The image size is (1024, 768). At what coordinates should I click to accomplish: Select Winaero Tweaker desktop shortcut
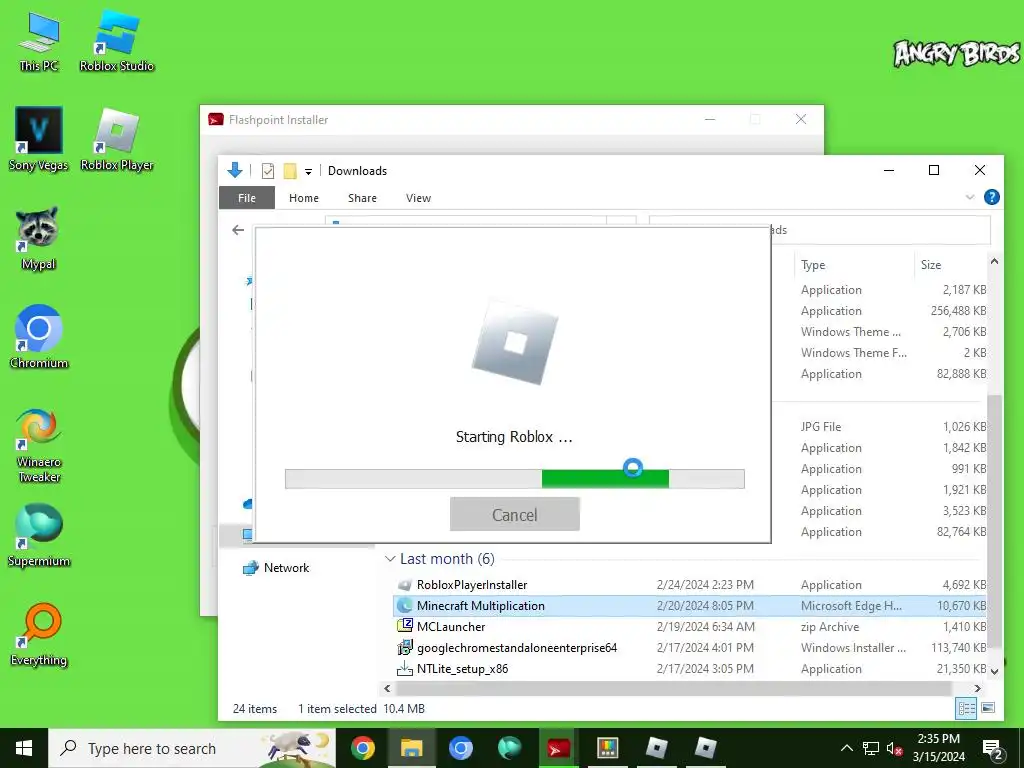click(x=39, y=445)
